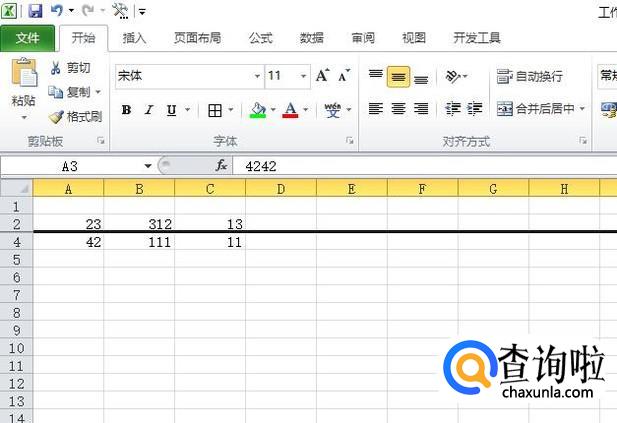
Task: Toggle Italic formatting
Action: click(149, 110)
